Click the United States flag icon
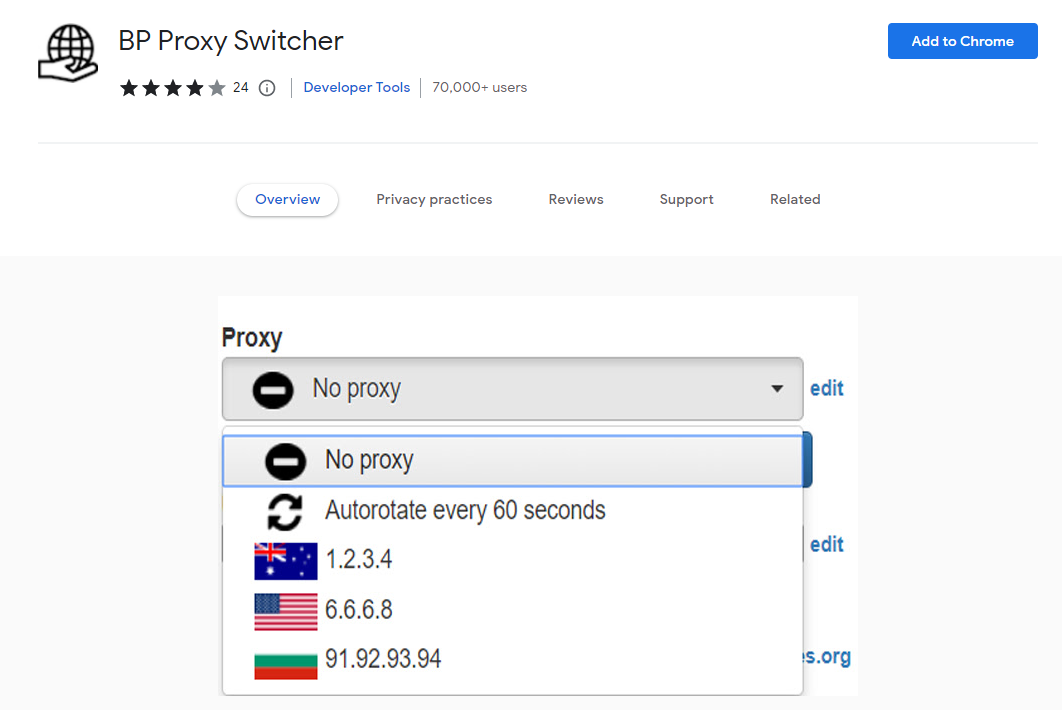 pyautogui.click(x=286, y=611)
